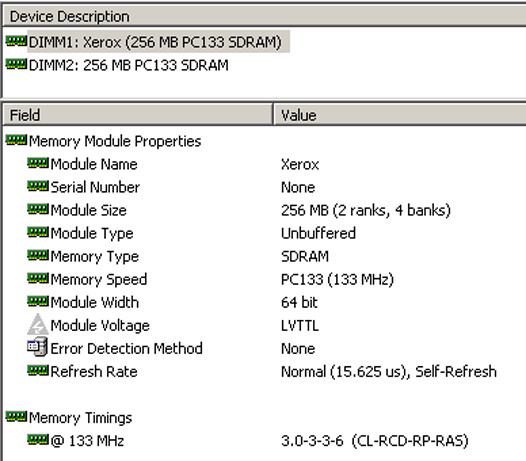Select the Module Type Unbuffered value
The height and width of the screenshot is (461, 526).
[318, 233]
